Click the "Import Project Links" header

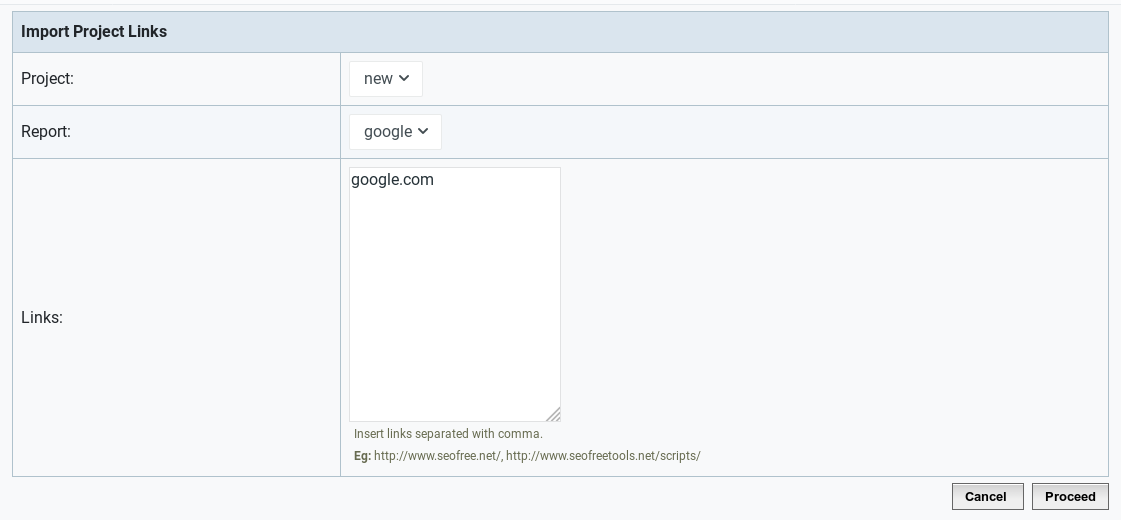94,31
